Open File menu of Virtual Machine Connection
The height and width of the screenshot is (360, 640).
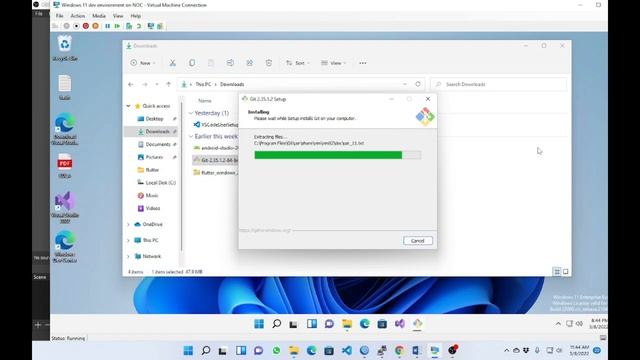click(x=60, y=16)
